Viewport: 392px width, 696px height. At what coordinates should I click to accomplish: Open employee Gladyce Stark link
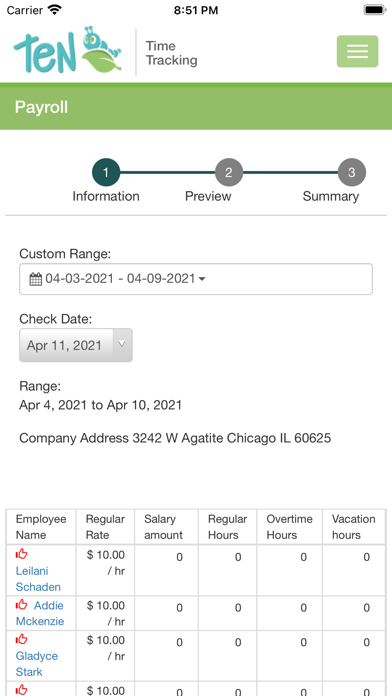pyautogui.click(x=36, y=664)
